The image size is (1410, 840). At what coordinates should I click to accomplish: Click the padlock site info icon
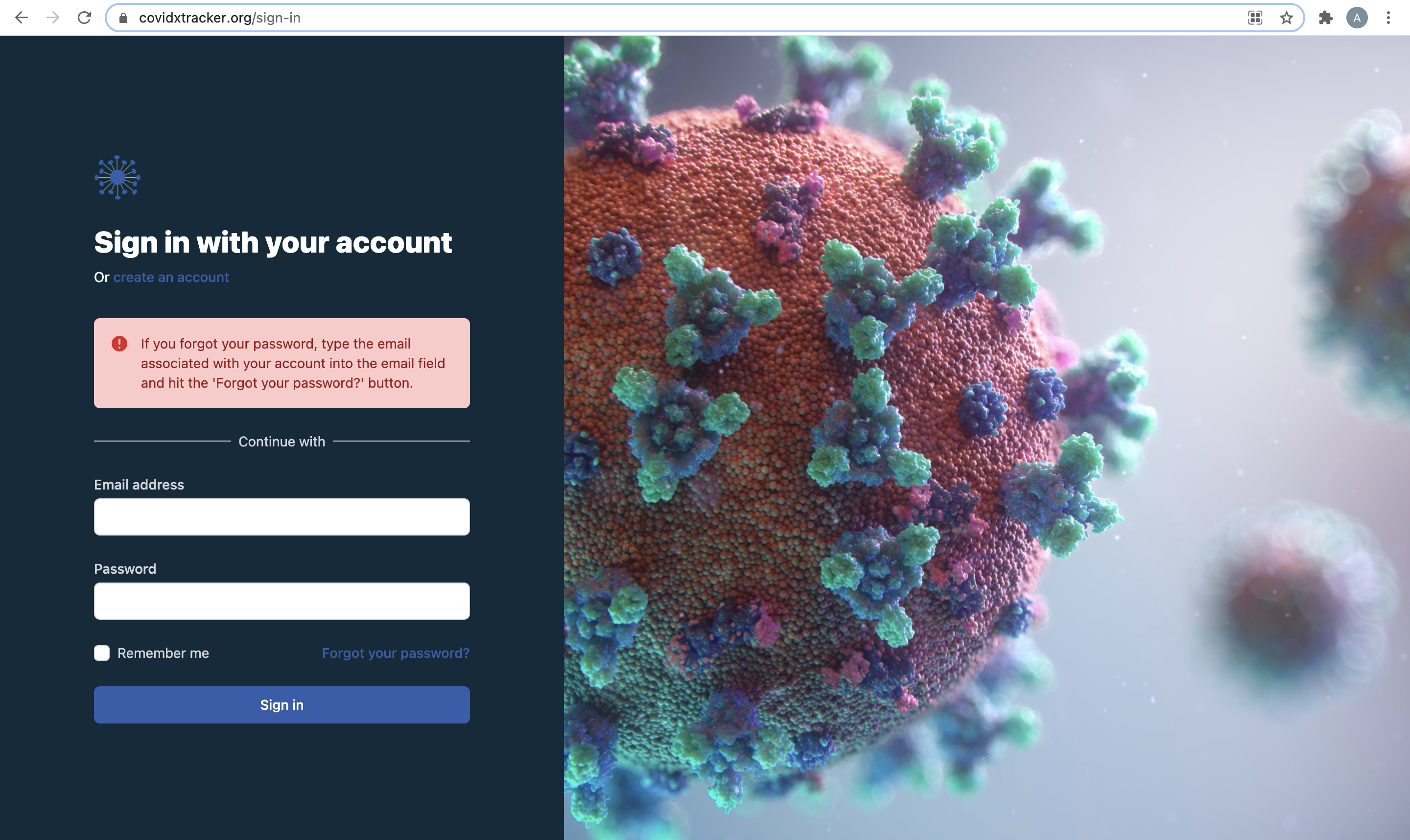[123, 18]
